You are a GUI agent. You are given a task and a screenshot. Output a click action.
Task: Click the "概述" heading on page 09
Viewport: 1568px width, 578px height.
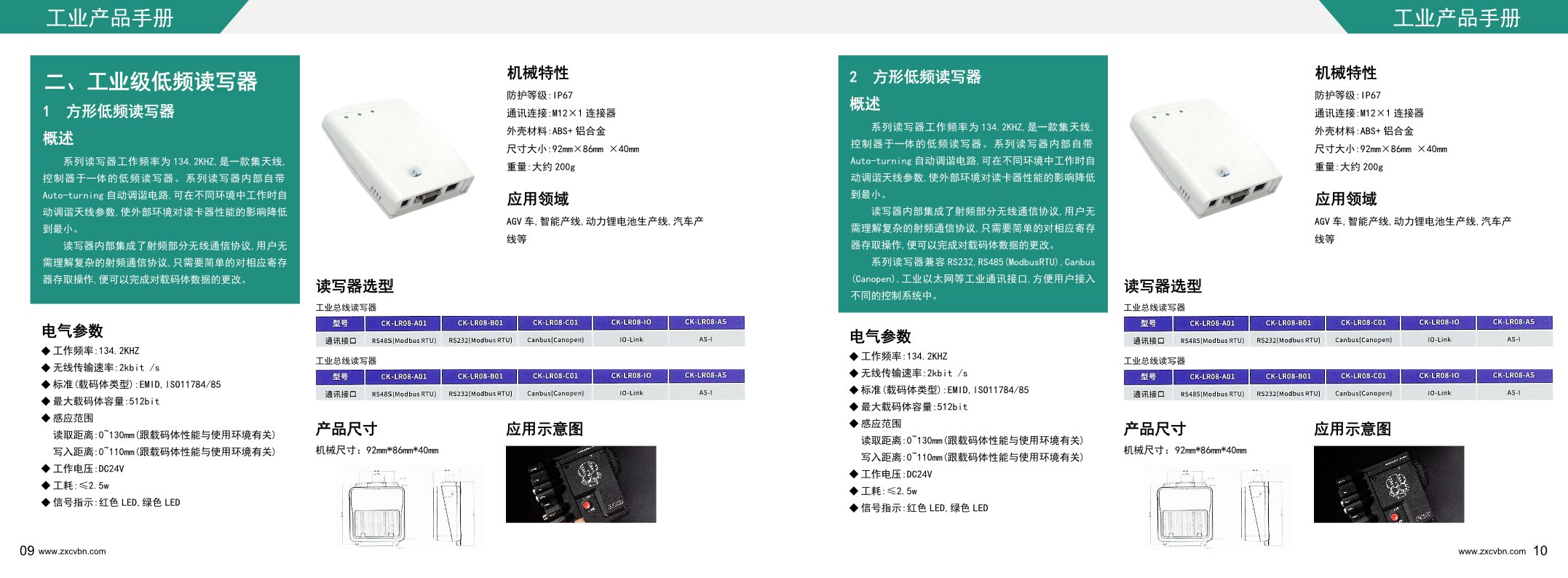pos(58,138)
